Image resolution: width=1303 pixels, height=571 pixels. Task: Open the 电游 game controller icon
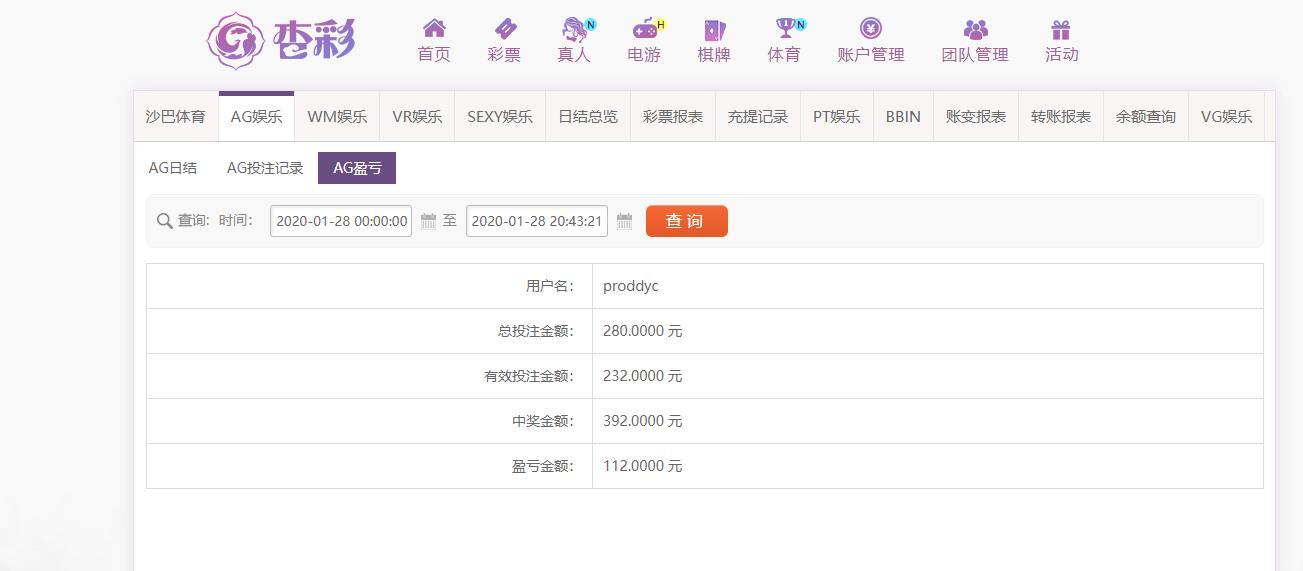click(644, 29)
